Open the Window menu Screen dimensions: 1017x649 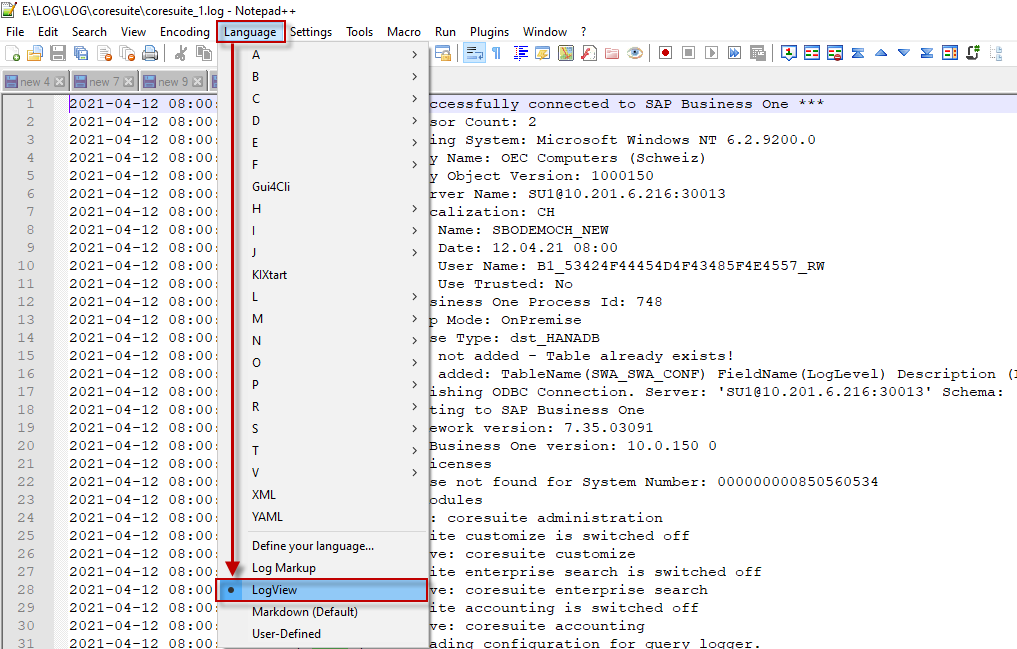pyautogui.click(x=544, y=32)
